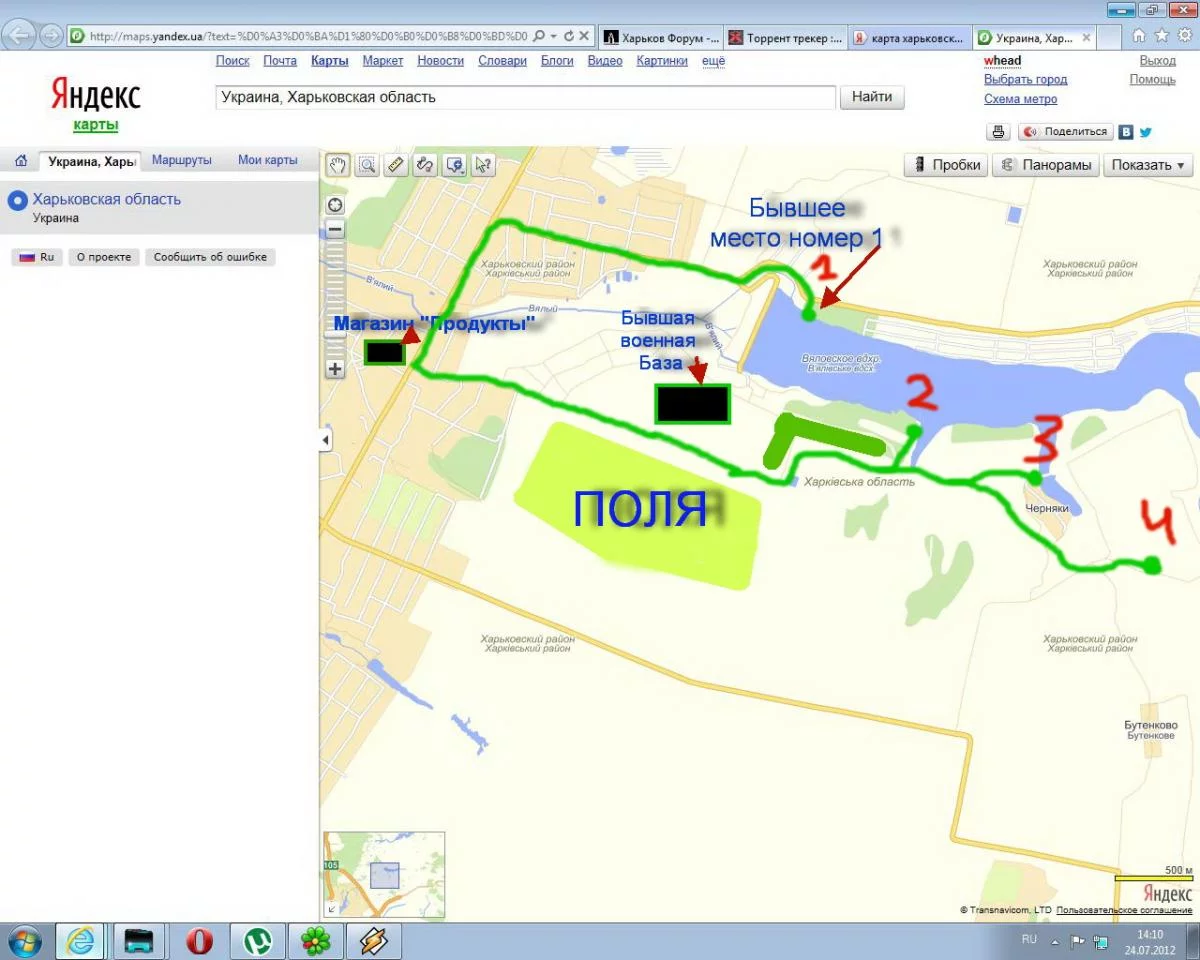Collapse the minimap with corner arrow

332,909
